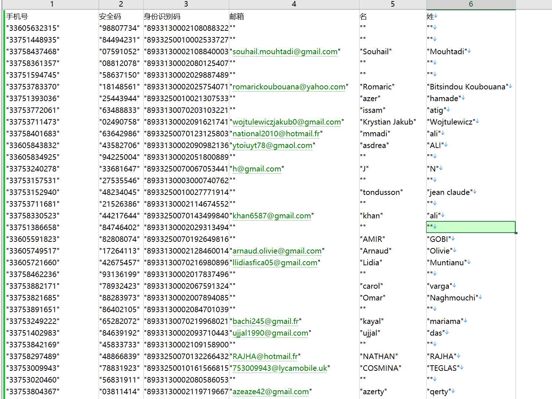Click the green highlighted active cell
Image resolution: width=552 pixels, height=399 pixels.
(471, 227)
